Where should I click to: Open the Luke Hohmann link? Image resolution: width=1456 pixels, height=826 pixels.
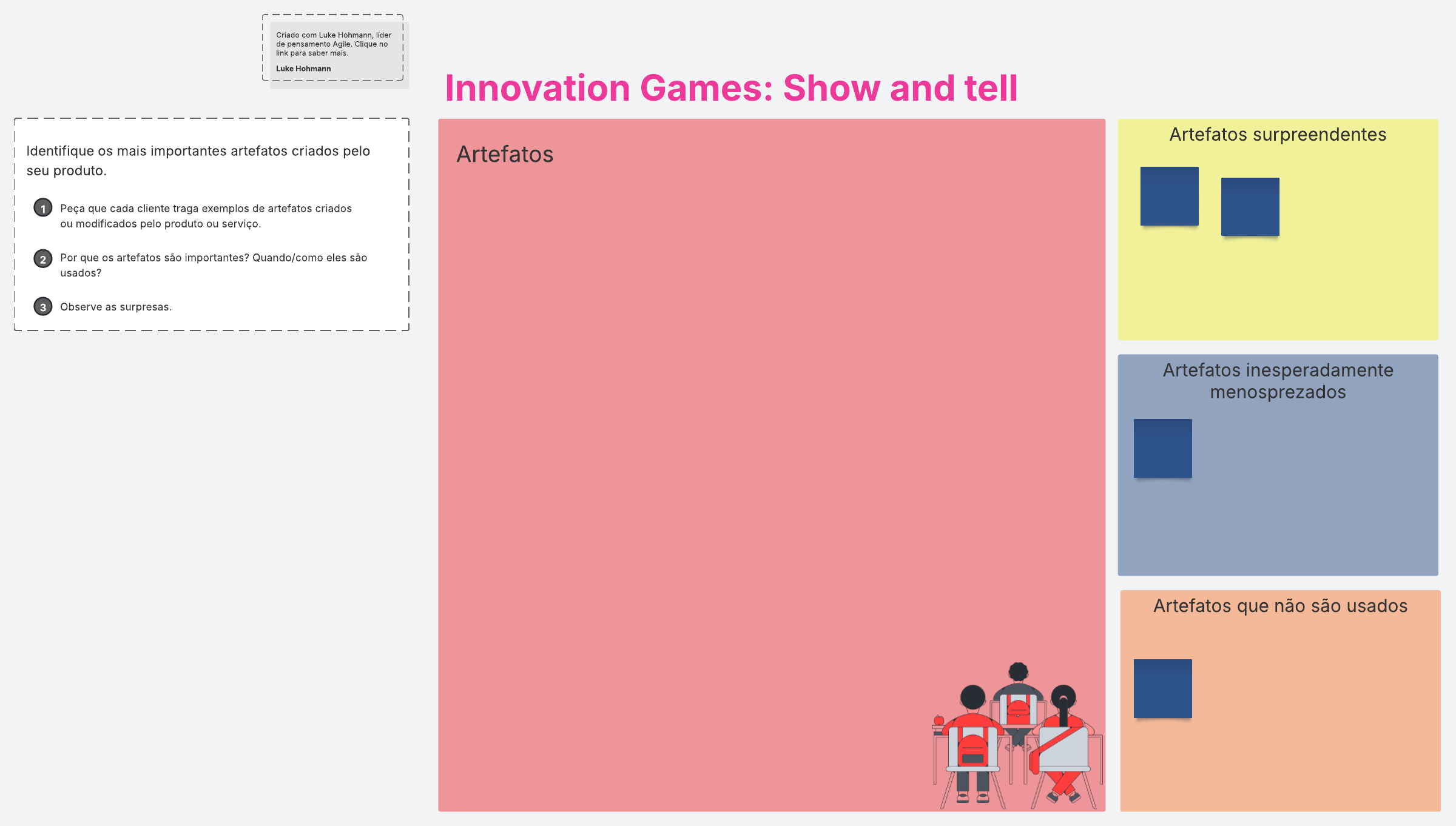(303, 69)
